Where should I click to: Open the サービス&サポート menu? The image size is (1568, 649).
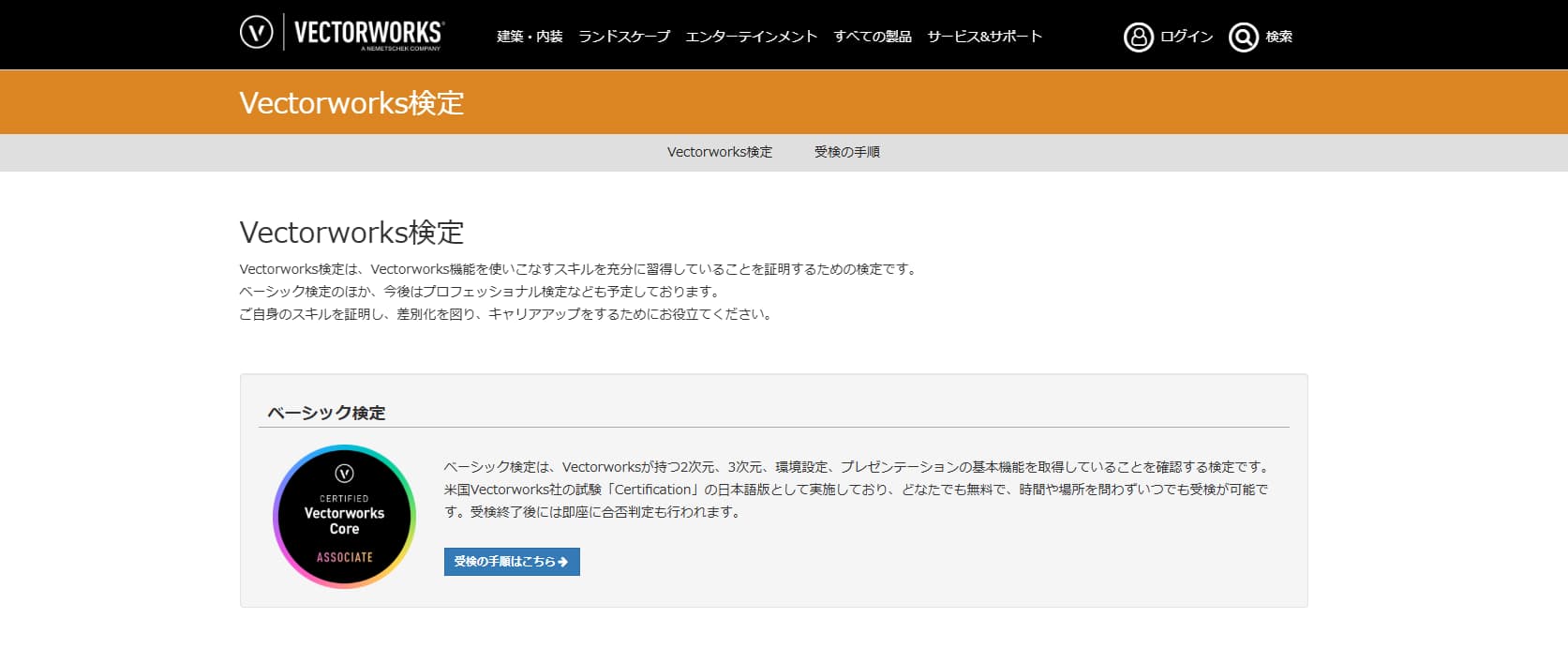pos(985,37)
